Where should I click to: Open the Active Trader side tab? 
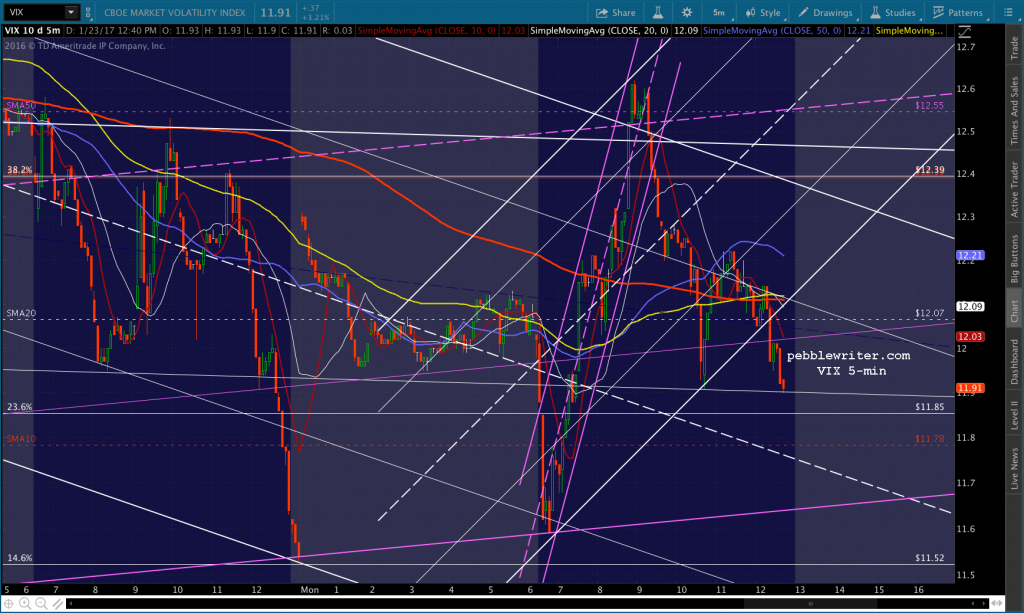1014,190
